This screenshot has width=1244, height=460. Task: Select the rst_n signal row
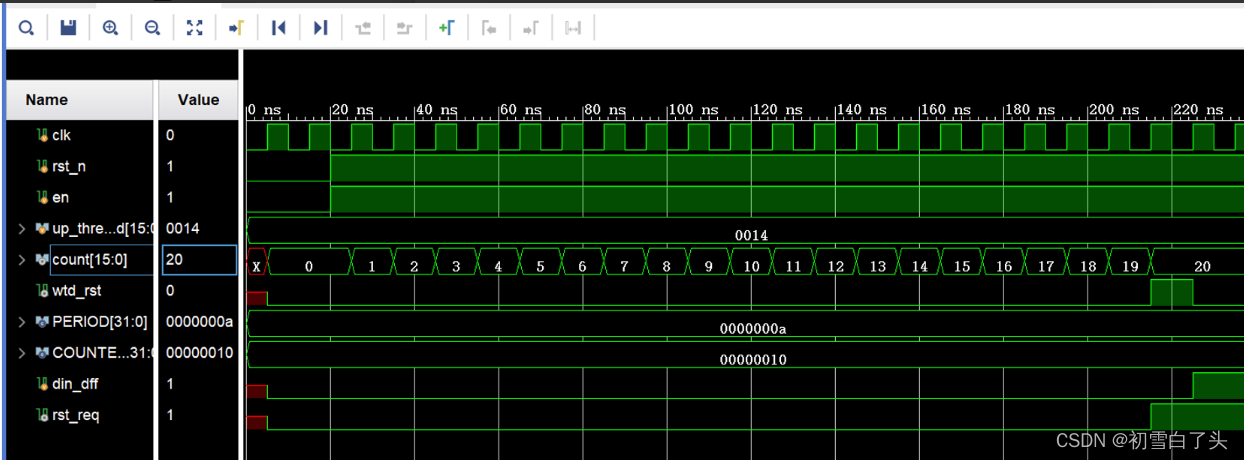[x=80, y=166]
